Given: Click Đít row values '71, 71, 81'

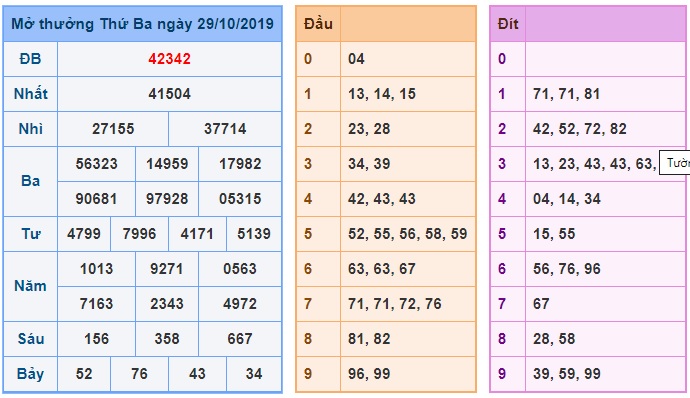Looking at the screenshot, I should tap(567, 94).
